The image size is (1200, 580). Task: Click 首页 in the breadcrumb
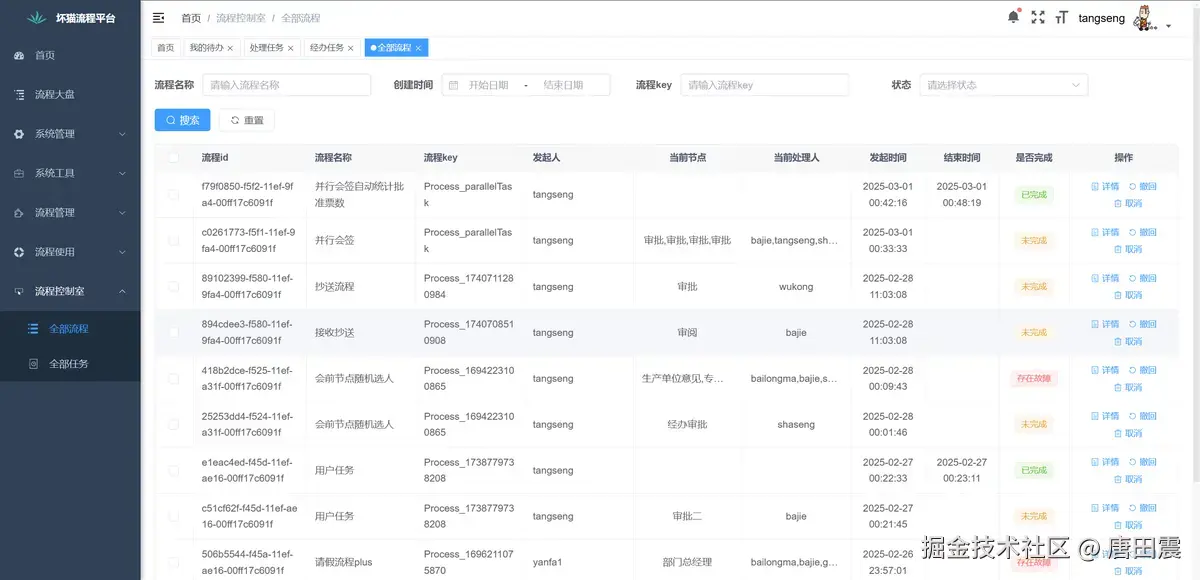(190, 18)
